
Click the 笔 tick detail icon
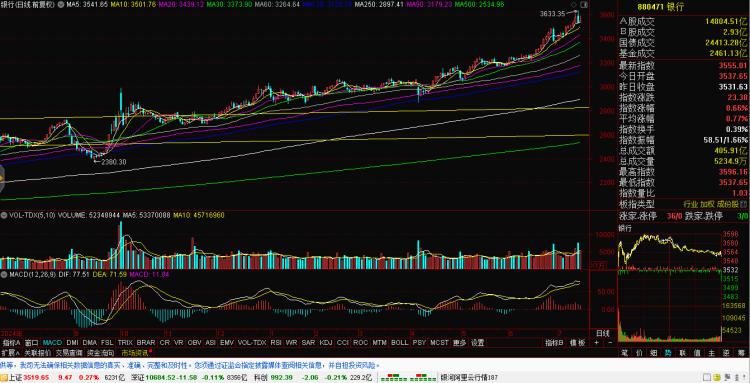coord(624,353)
